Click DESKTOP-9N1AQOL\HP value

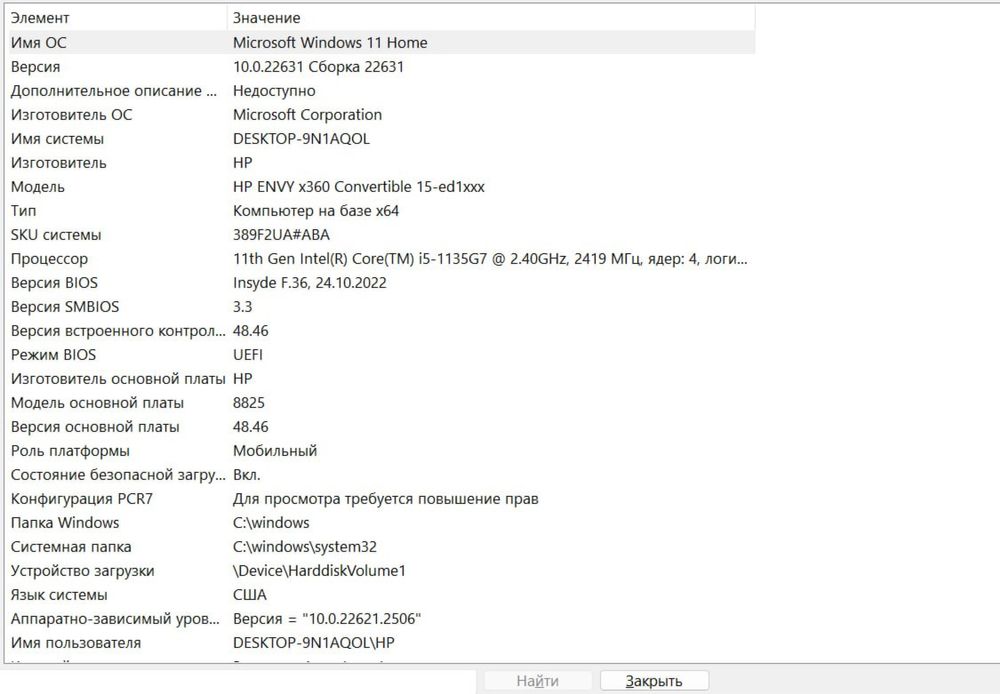point(314,643)
